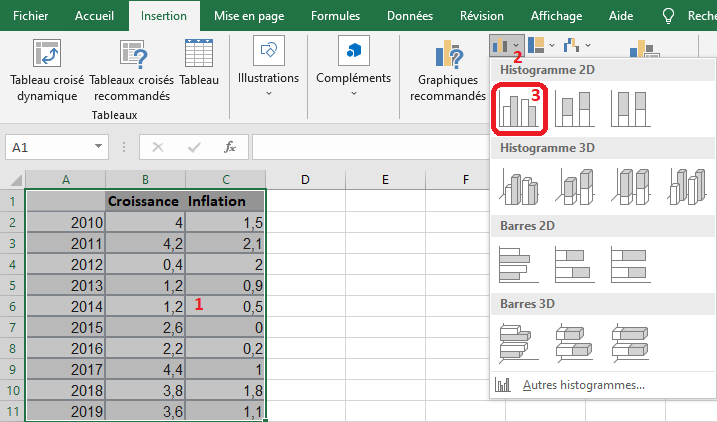Open the Mise en page tab
Viewport: 717px width, 422px height.
point(249,16)
